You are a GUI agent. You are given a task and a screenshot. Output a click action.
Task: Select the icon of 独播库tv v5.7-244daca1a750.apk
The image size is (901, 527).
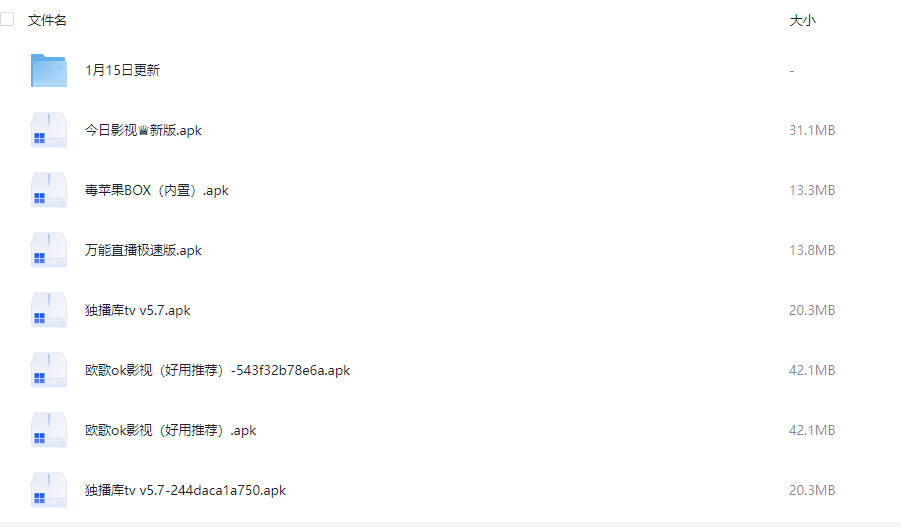click(49, 490)
